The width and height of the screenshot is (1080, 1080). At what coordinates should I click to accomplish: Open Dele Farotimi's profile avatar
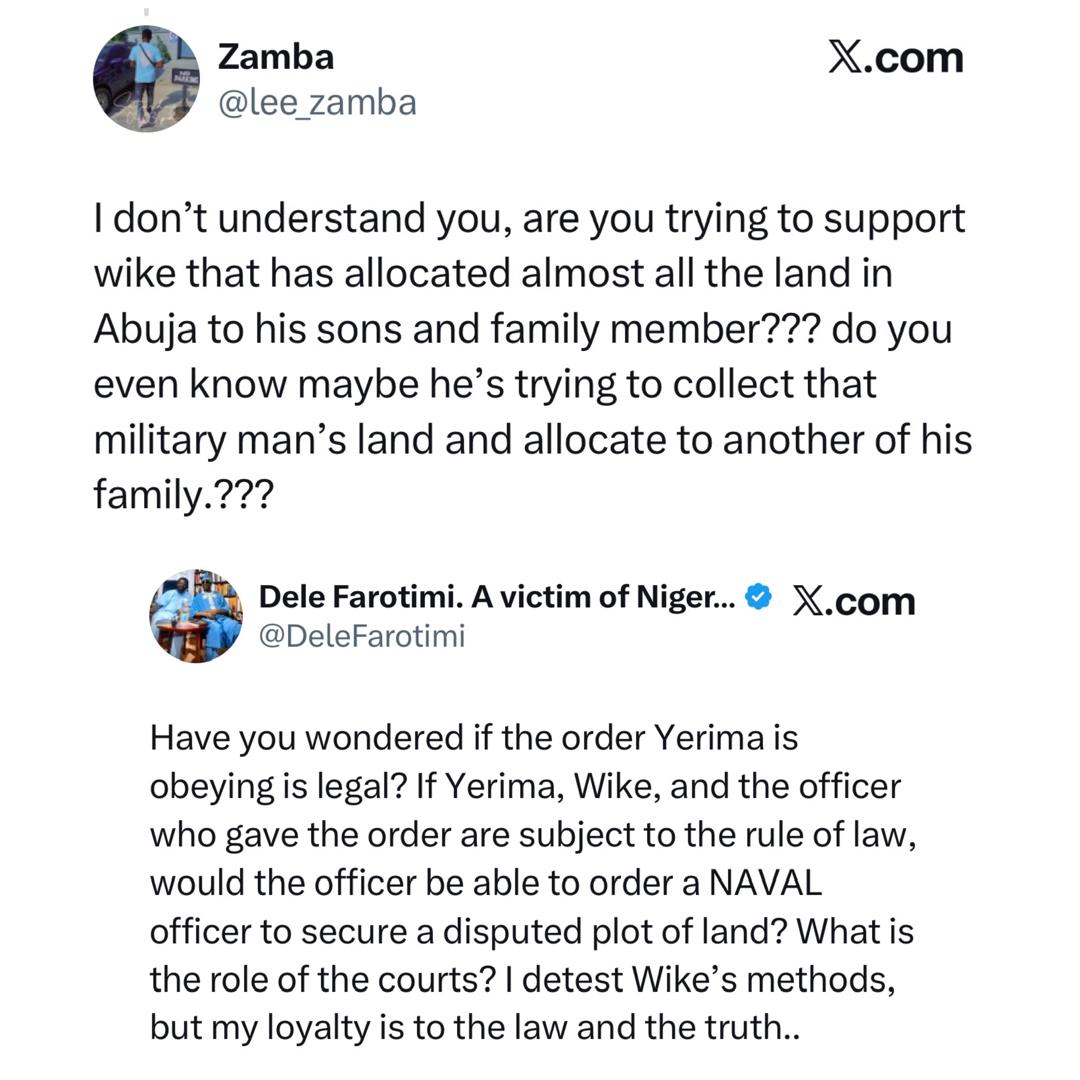pyautogui.click(x=196, y=616)
